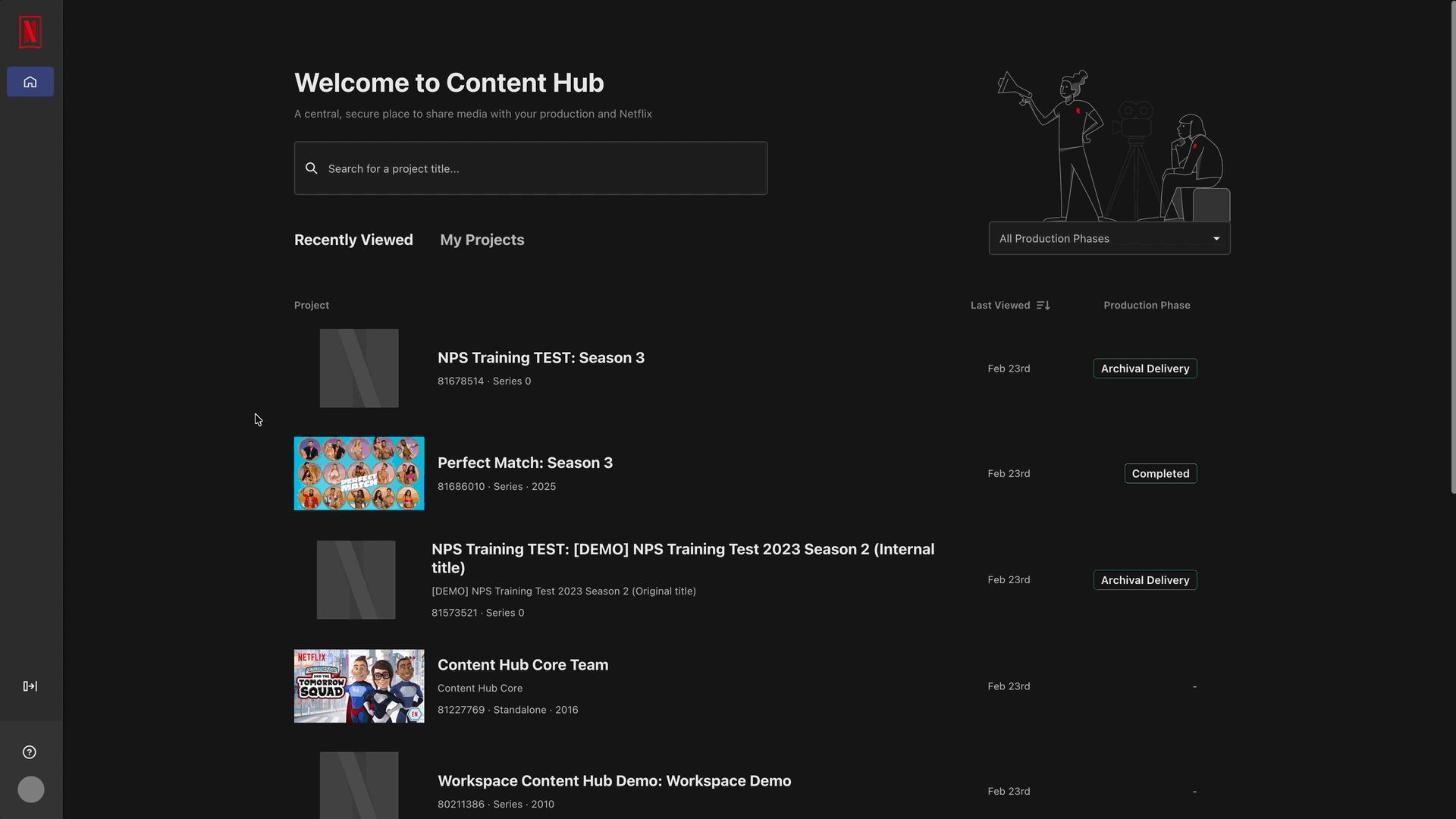
Task: Select the Recently Viewed tab
Action: [353, 240]
